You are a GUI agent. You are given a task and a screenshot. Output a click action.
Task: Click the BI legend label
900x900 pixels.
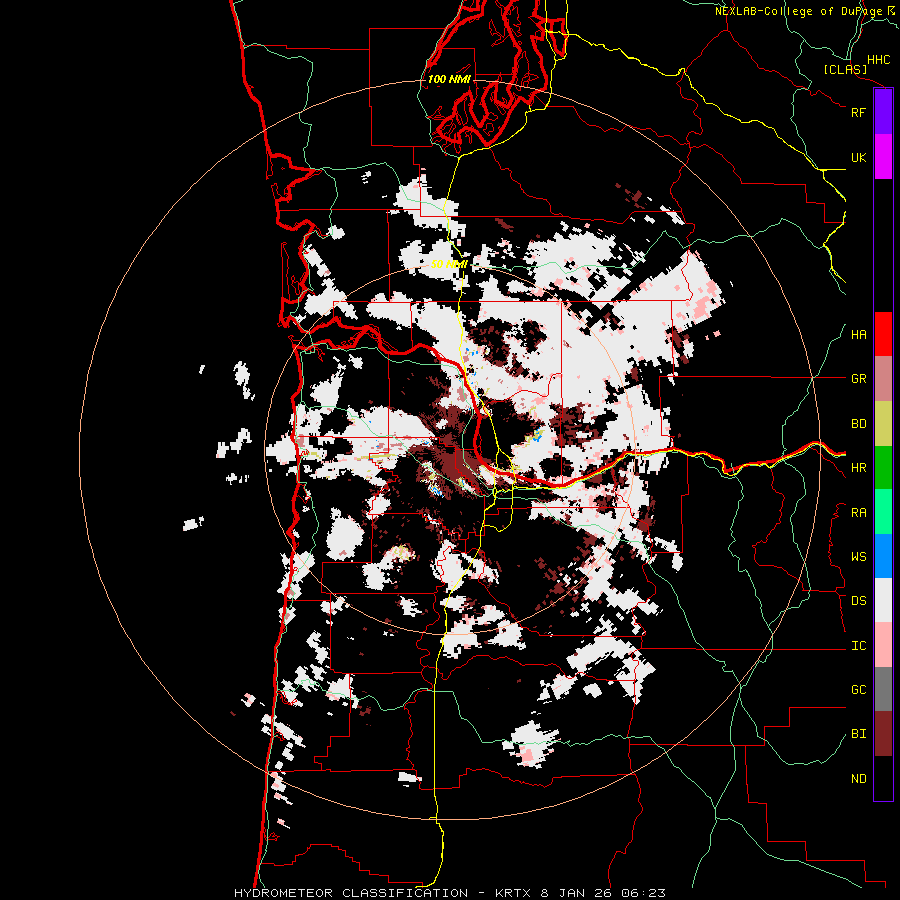tap(858, 734)
